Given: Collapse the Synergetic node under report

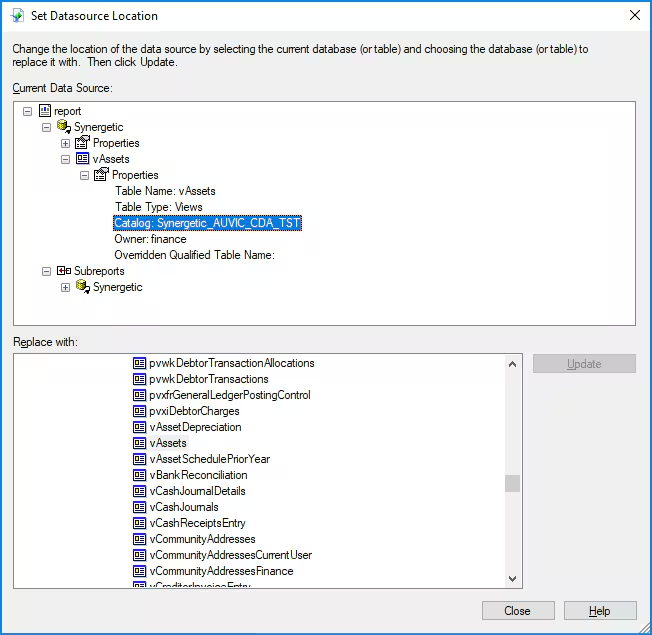Looking at the screenshot, I should [x=47, y=127].
